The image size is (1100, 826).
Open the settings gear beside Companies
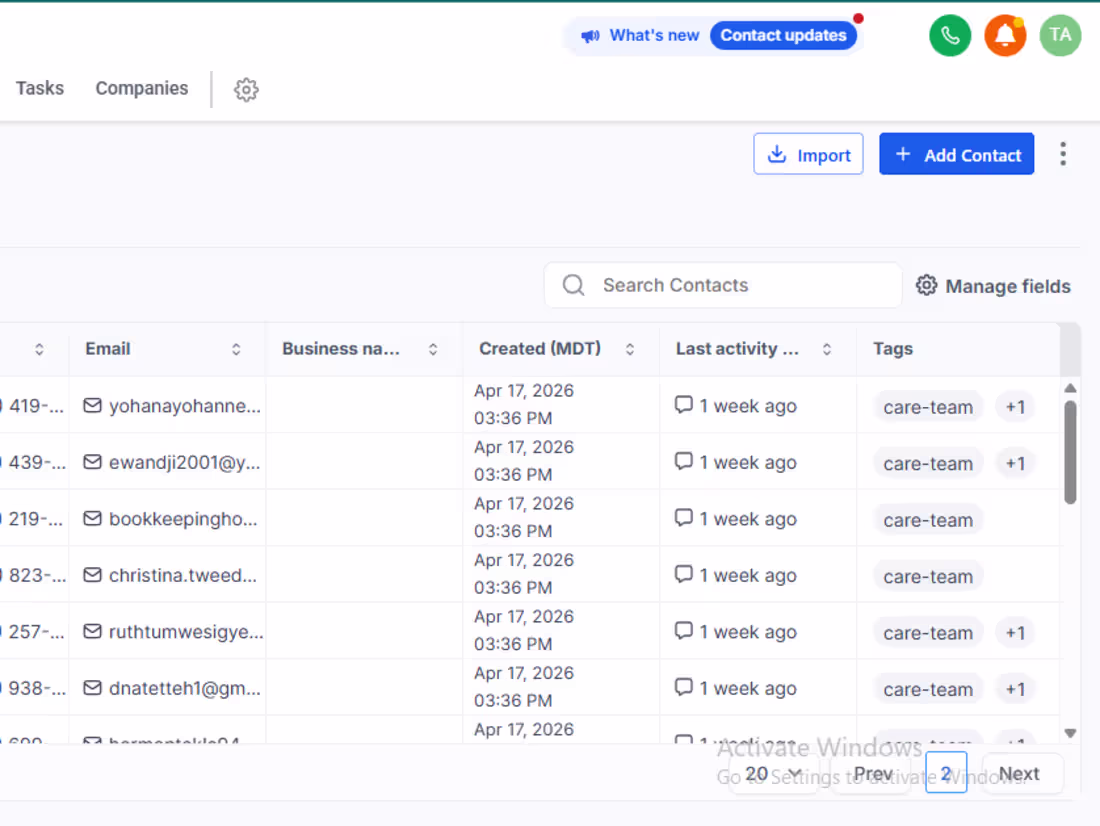coord(246,89)
